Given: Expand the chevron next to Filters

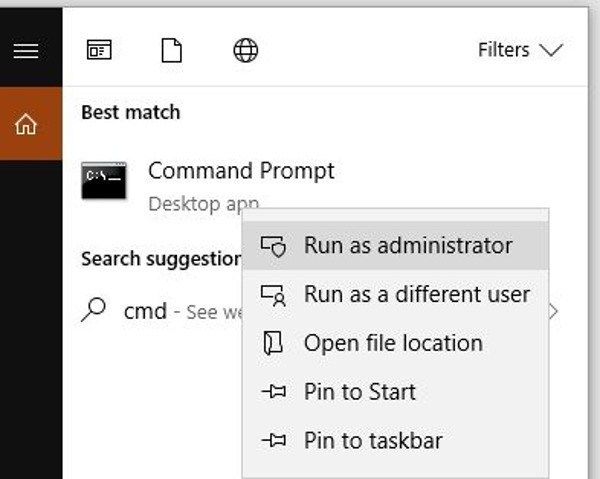Looking at the screenshot, I should point(551,50).
